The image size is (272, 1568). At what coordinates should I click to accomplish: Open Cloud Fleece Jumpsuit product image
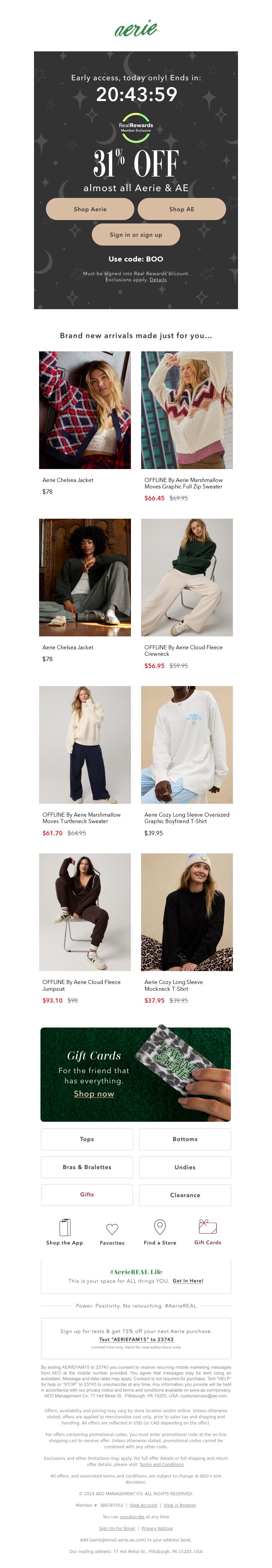pyautogui.click(x=85, y=912)
